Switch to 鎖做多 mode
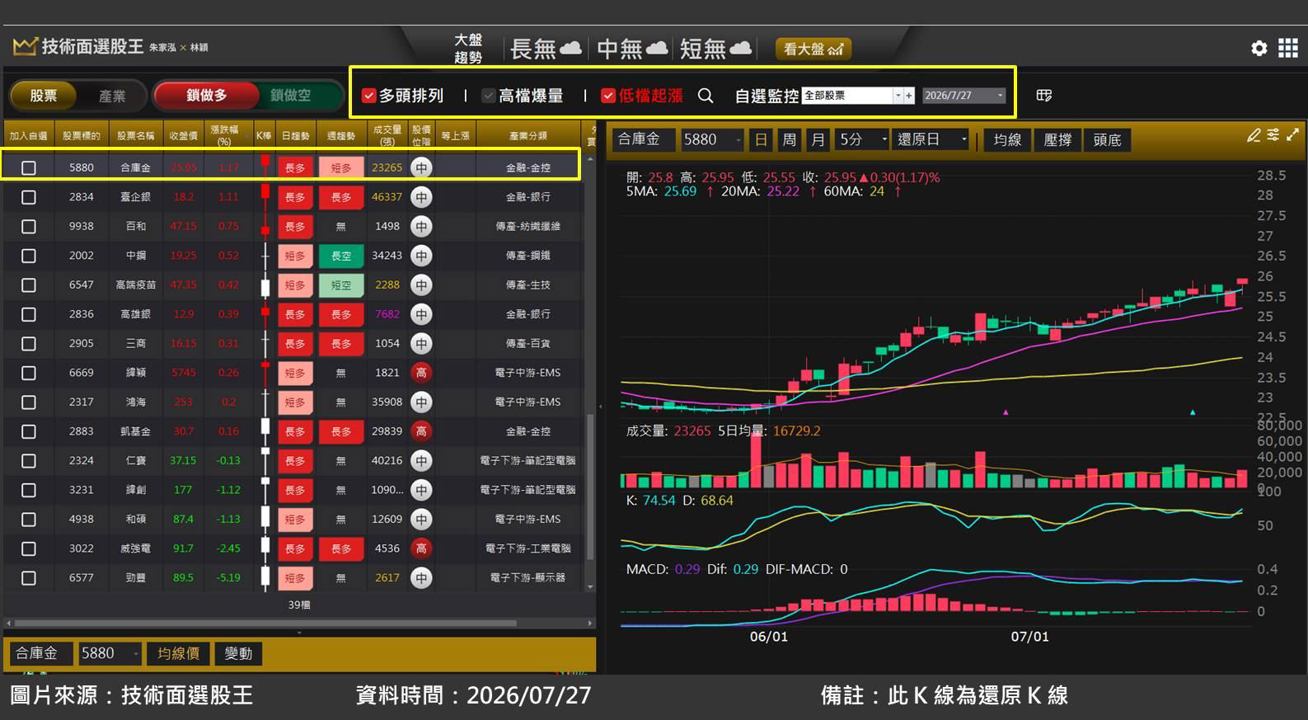The width and height of the screenshot is (1308, 720). 207,96
